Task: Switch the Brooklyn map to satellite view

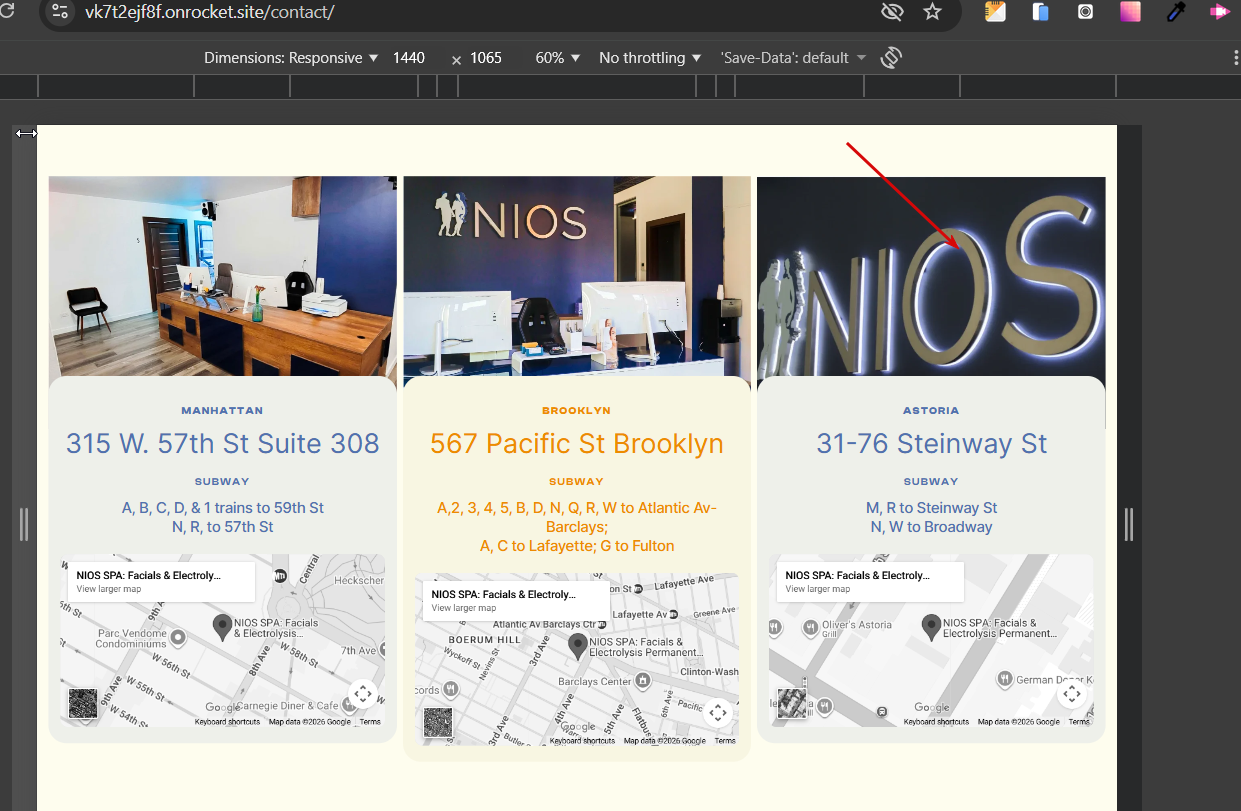Action: pos(437,721)
